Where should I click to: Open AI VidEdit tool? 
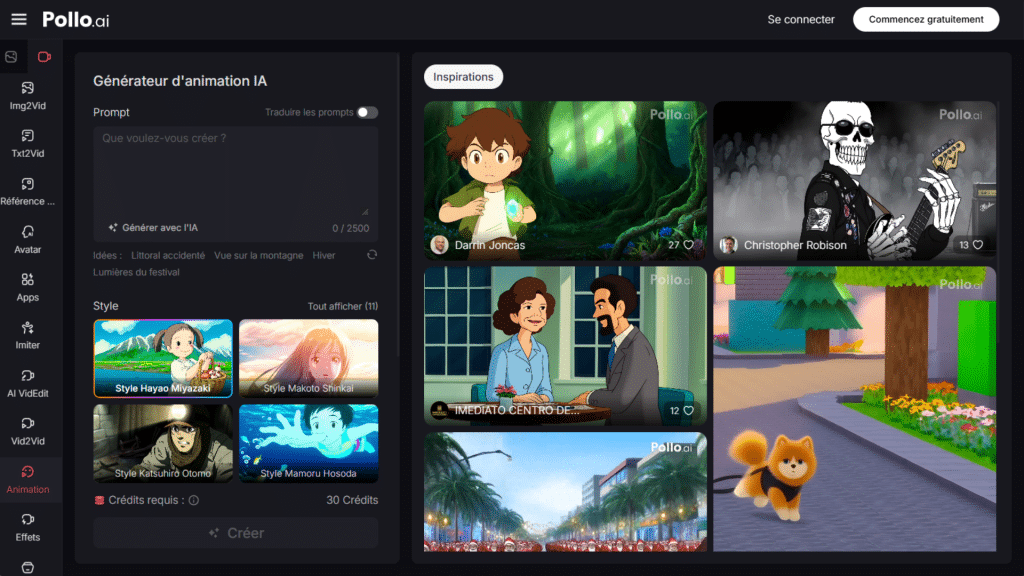coord(27,383)
